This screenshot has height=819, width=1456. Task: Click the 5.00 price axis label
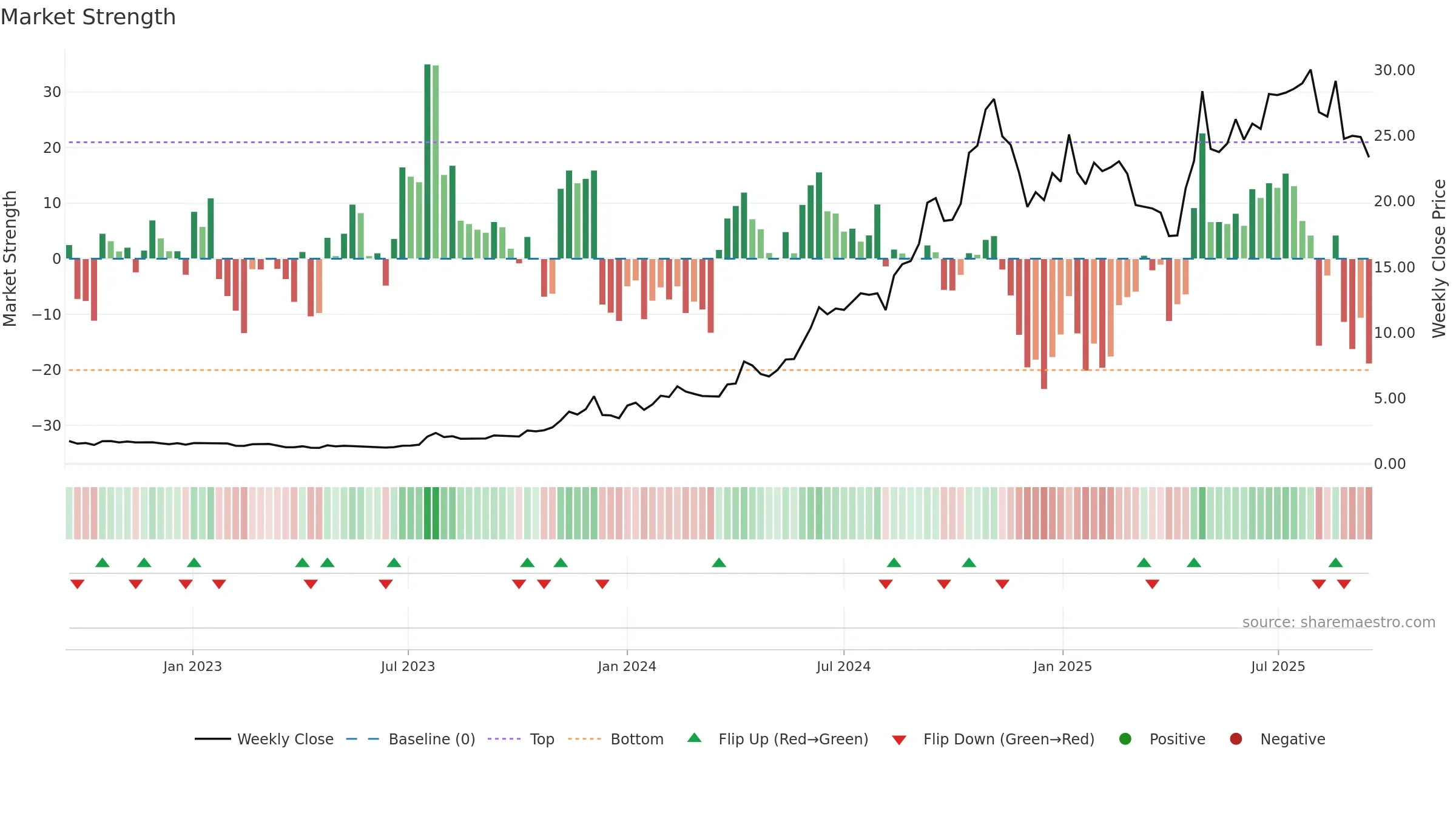(x=1389, y=399)
